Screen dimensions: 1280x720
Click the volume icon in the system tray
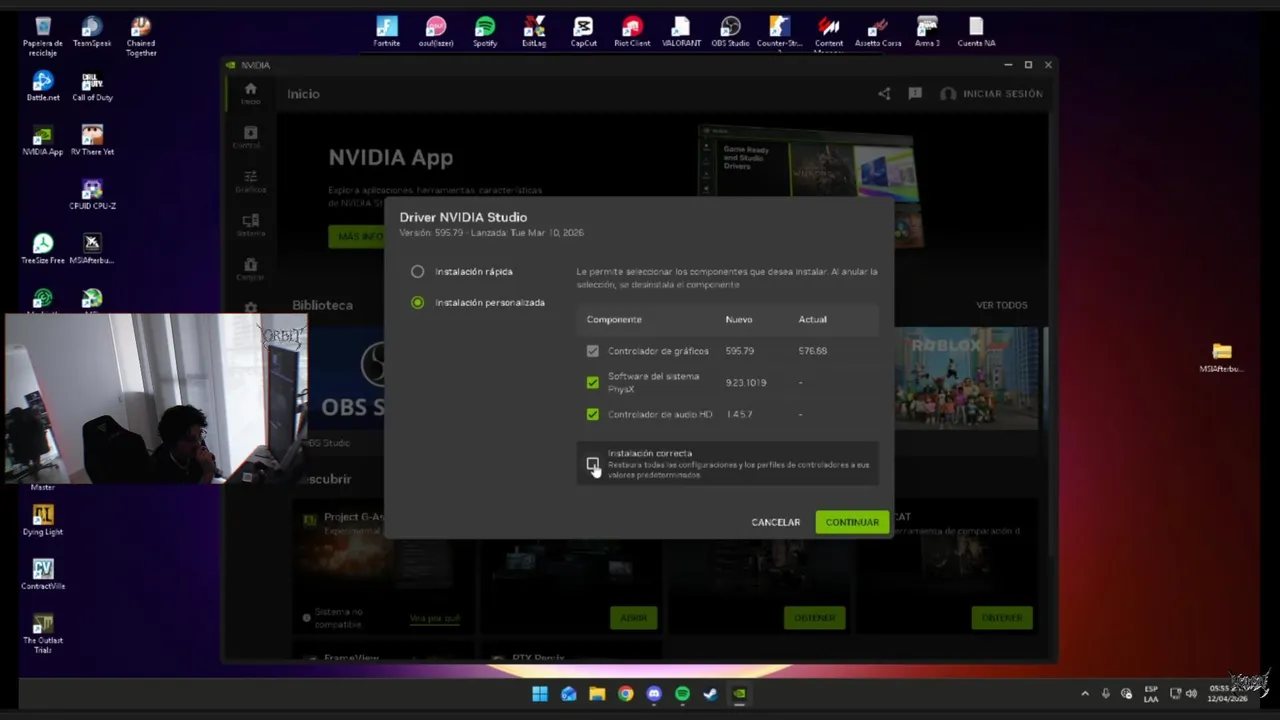(1191, 694)
